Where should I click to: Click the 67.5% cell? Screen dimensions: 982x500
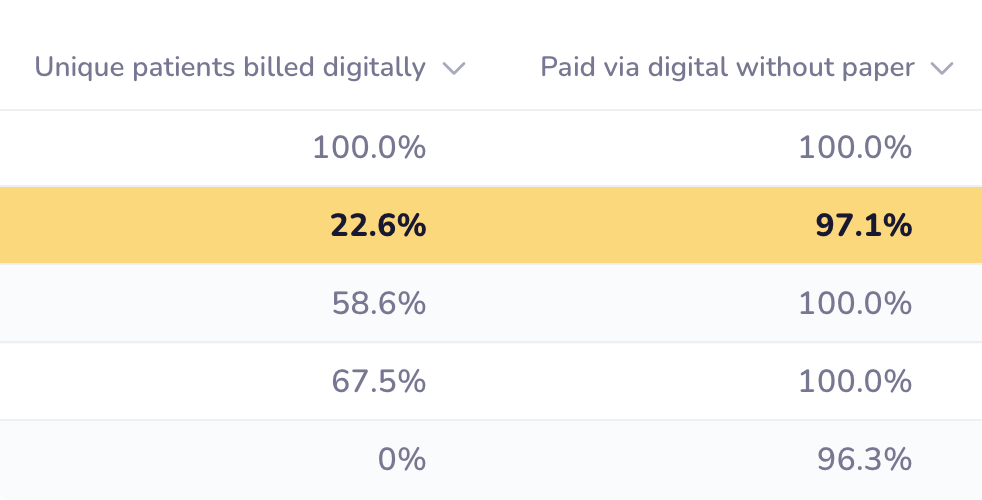[378, 381]
